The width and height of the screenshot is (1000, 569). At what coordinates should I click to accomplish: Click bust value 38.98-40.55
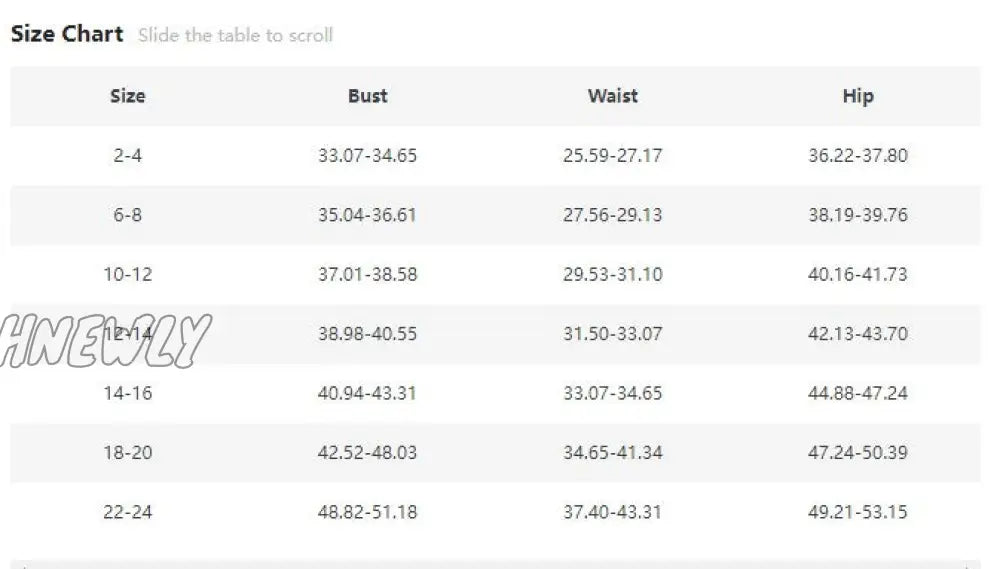click(367, 334)
